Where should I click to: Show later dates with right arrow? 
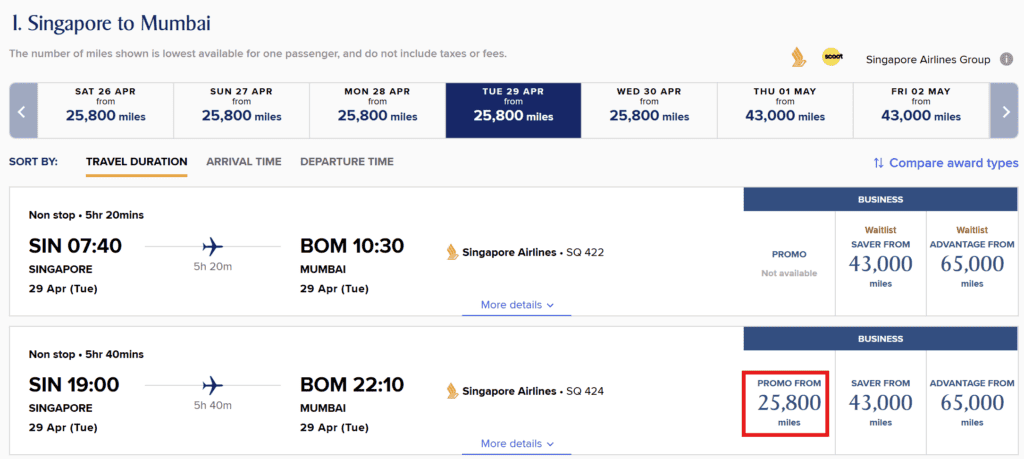click(1004, 110)
